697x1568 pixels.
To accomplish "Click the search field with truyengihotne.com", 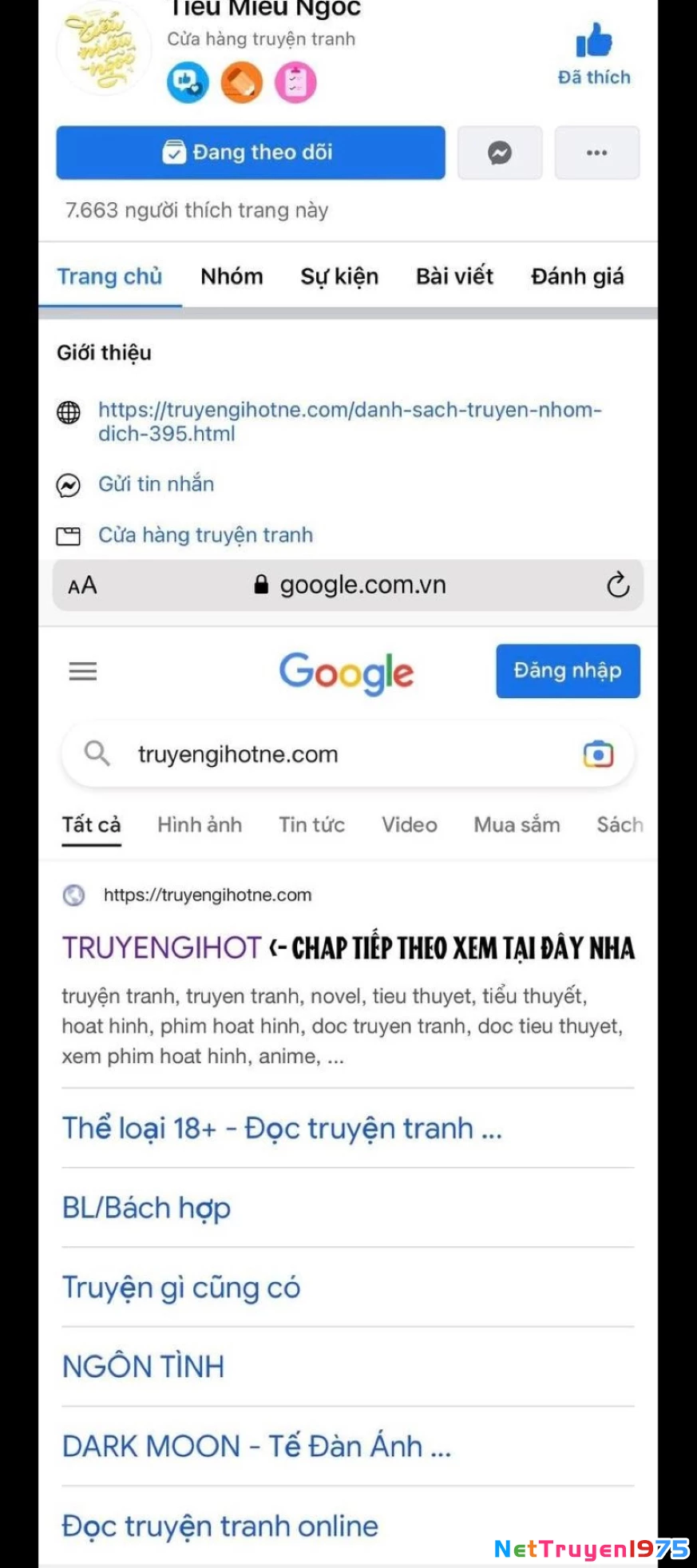I will pyautogui.click(x=348, y=754).
